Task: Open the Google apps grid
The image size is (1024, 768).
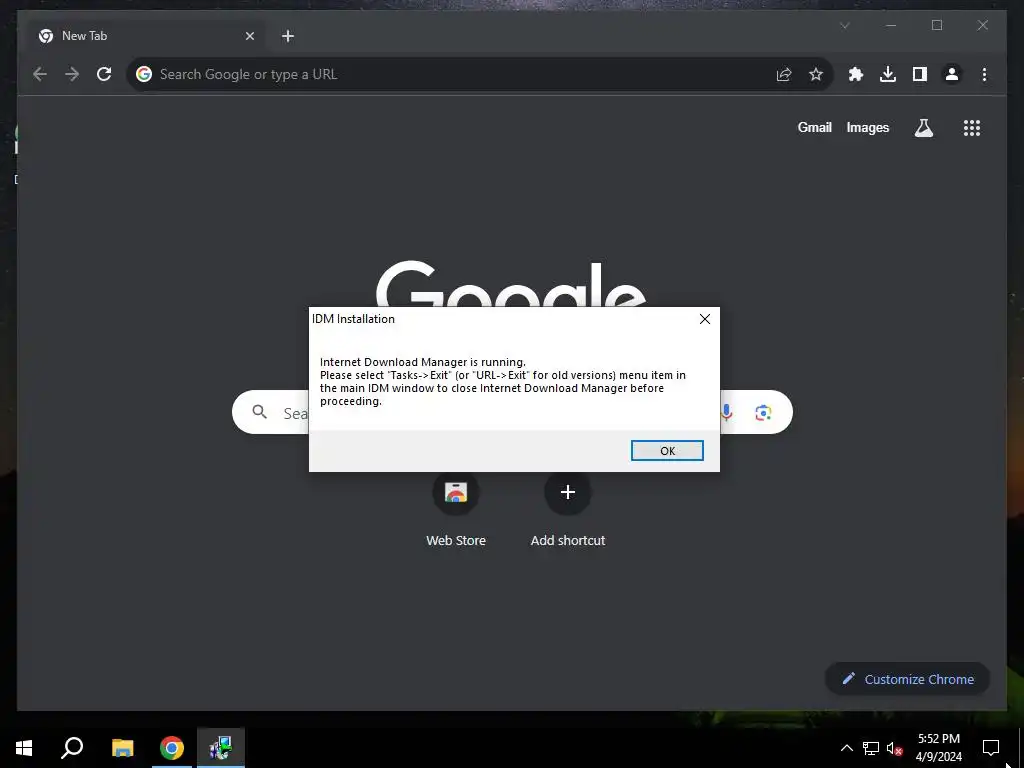Action: click(x=972, y=128)
